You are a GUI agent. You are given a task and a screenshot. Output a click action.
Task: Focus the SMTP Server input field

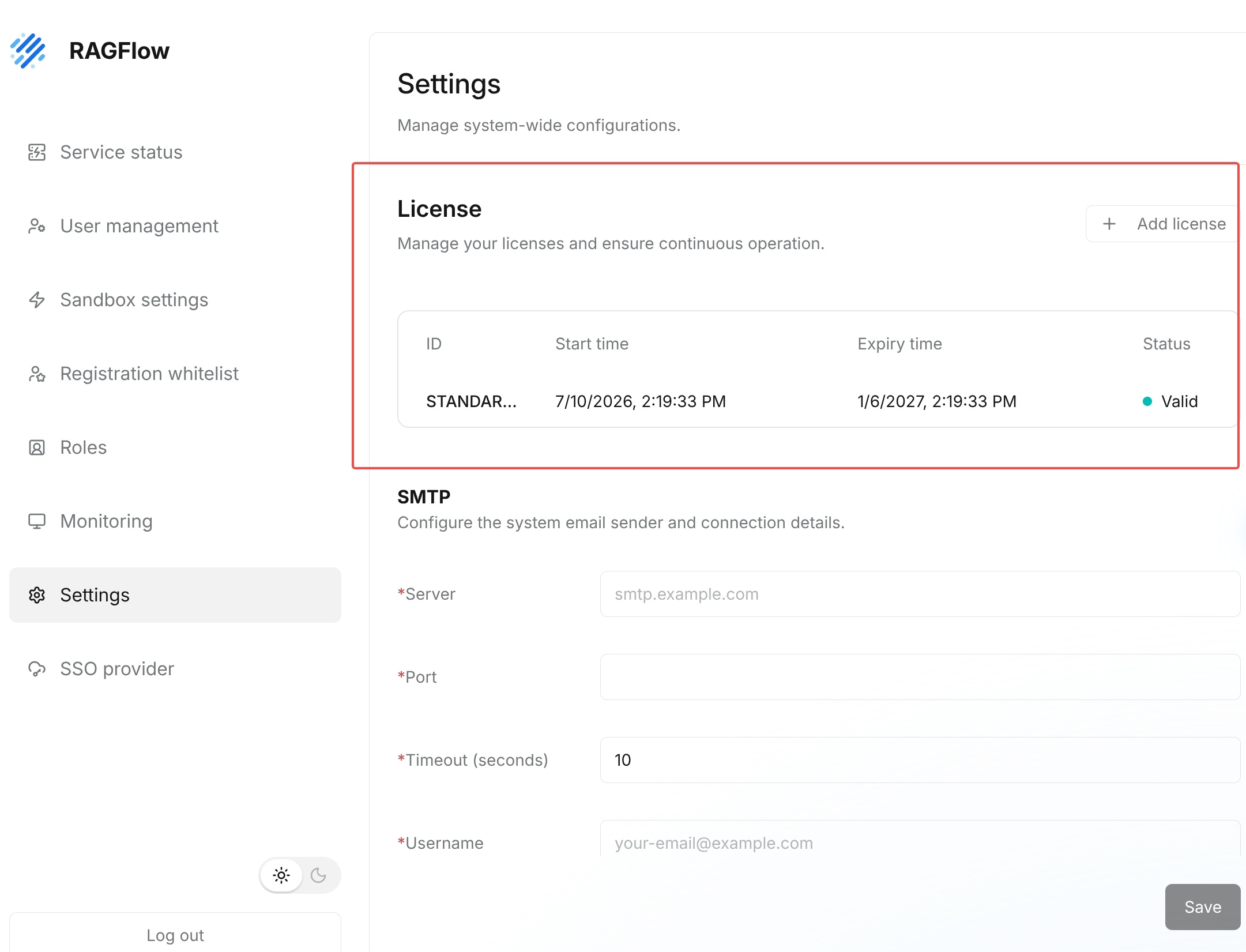(x=920, y=594)
